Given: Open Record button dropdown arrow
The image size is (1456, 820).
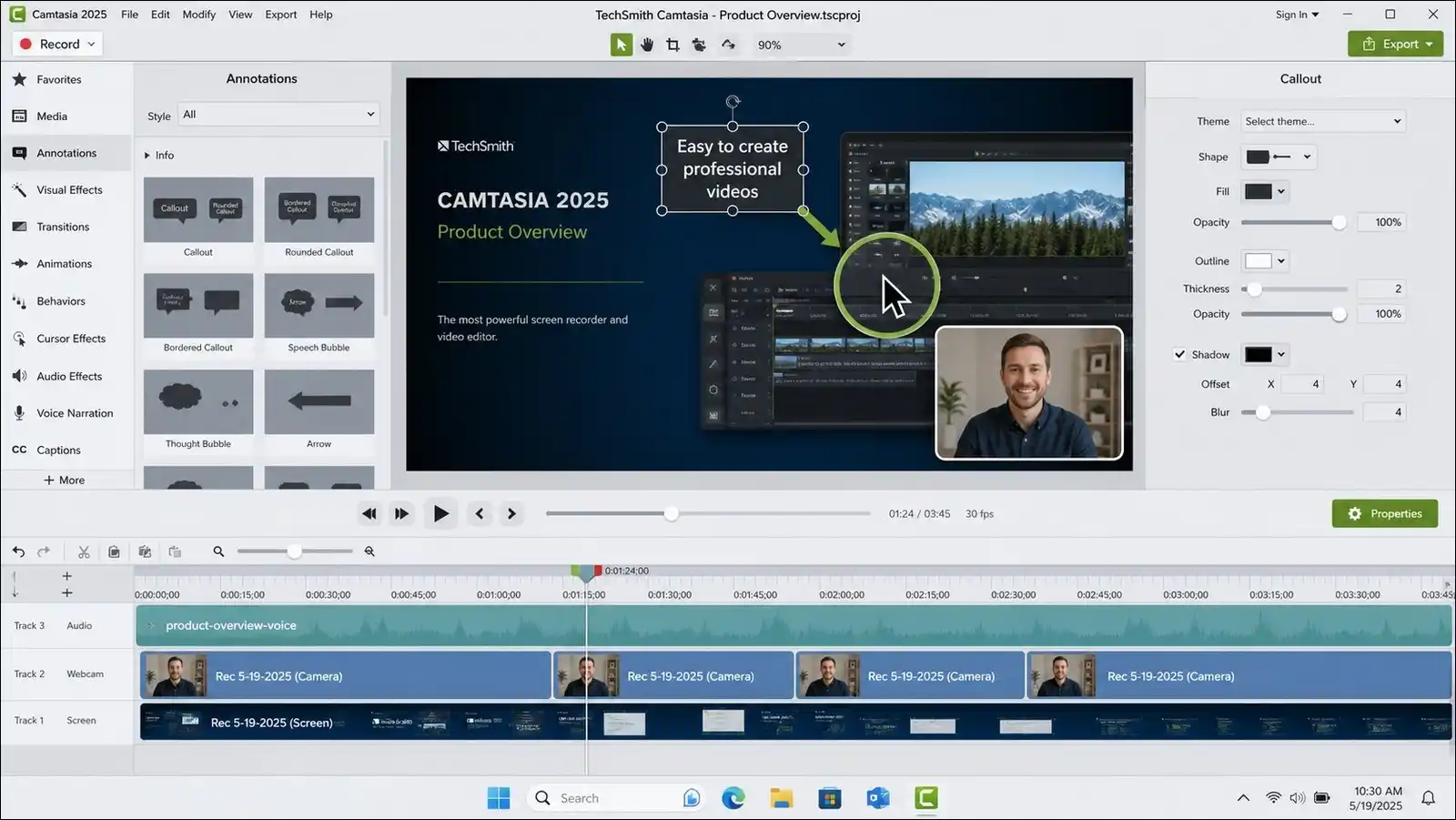Looking at the screenshot, I should (x=91, y=44).
